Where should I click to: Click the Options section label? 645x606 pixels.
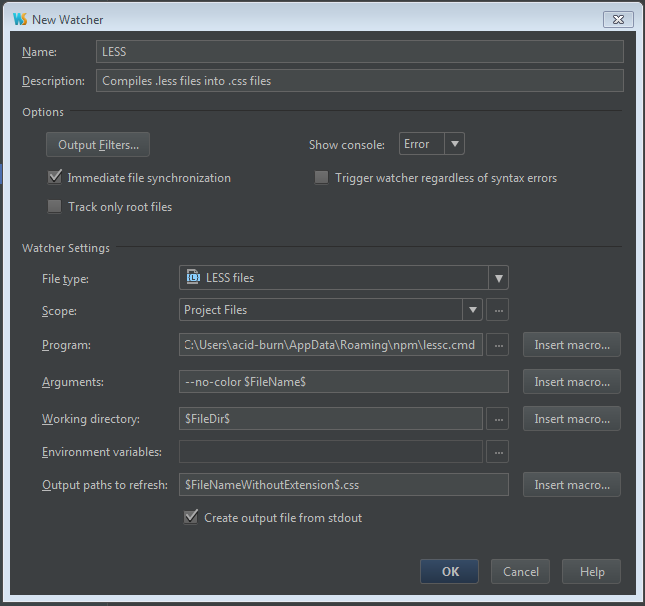[x=43, y=112]
